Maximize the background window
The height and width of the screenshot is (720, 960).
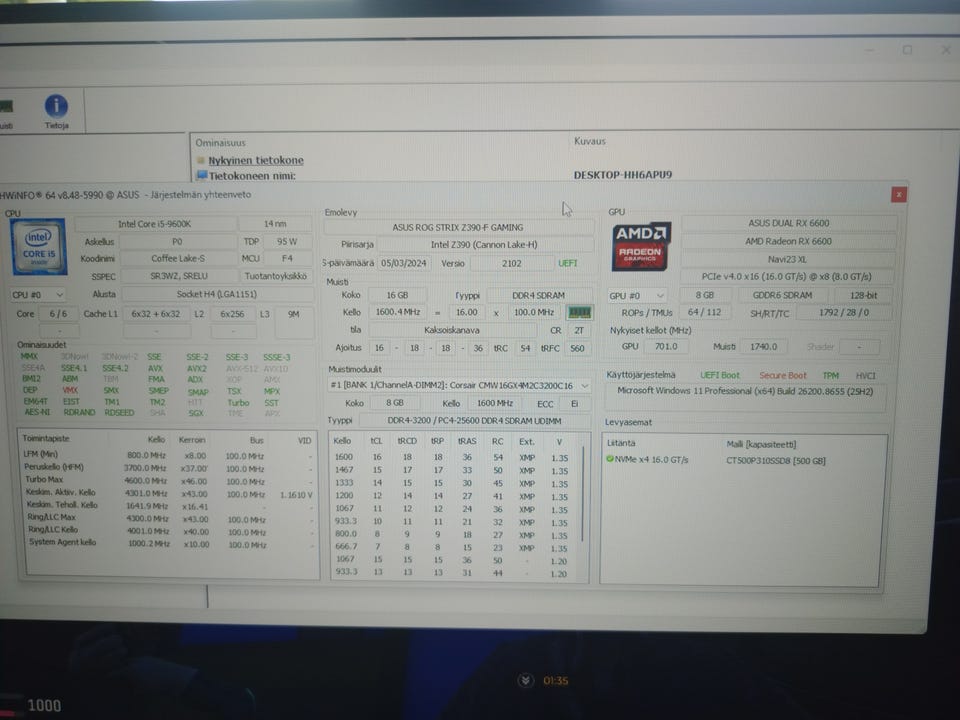coord(907,50)
